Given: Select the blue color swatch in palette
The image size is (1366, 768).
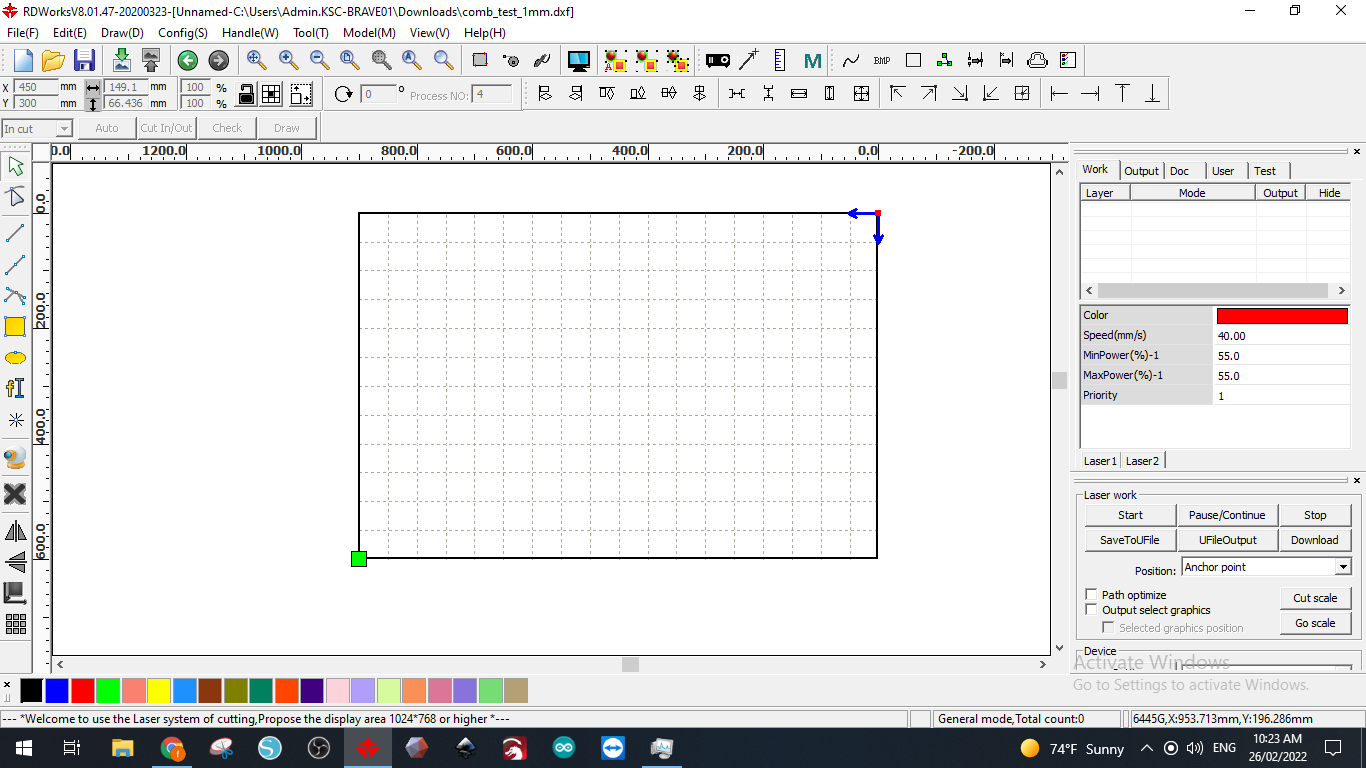Looking at the screenshot, I should click(x=57, y=690).
